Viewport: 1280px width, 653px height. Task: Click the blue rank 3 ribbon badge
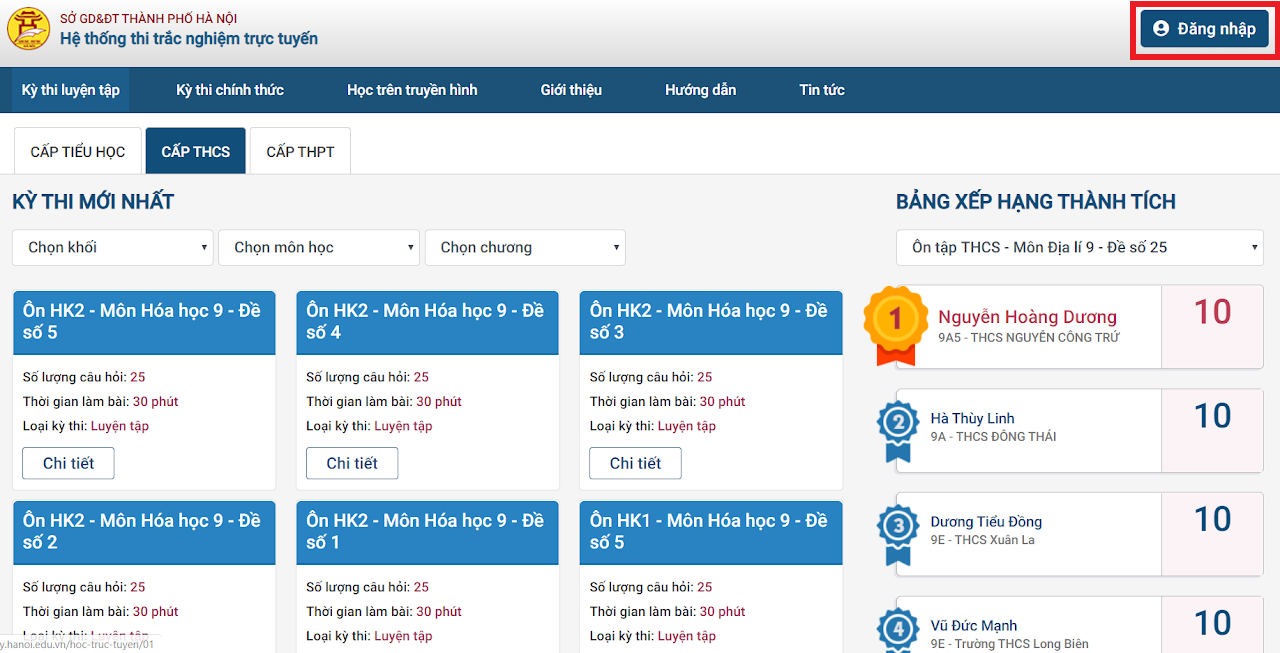tap(898, 534)
